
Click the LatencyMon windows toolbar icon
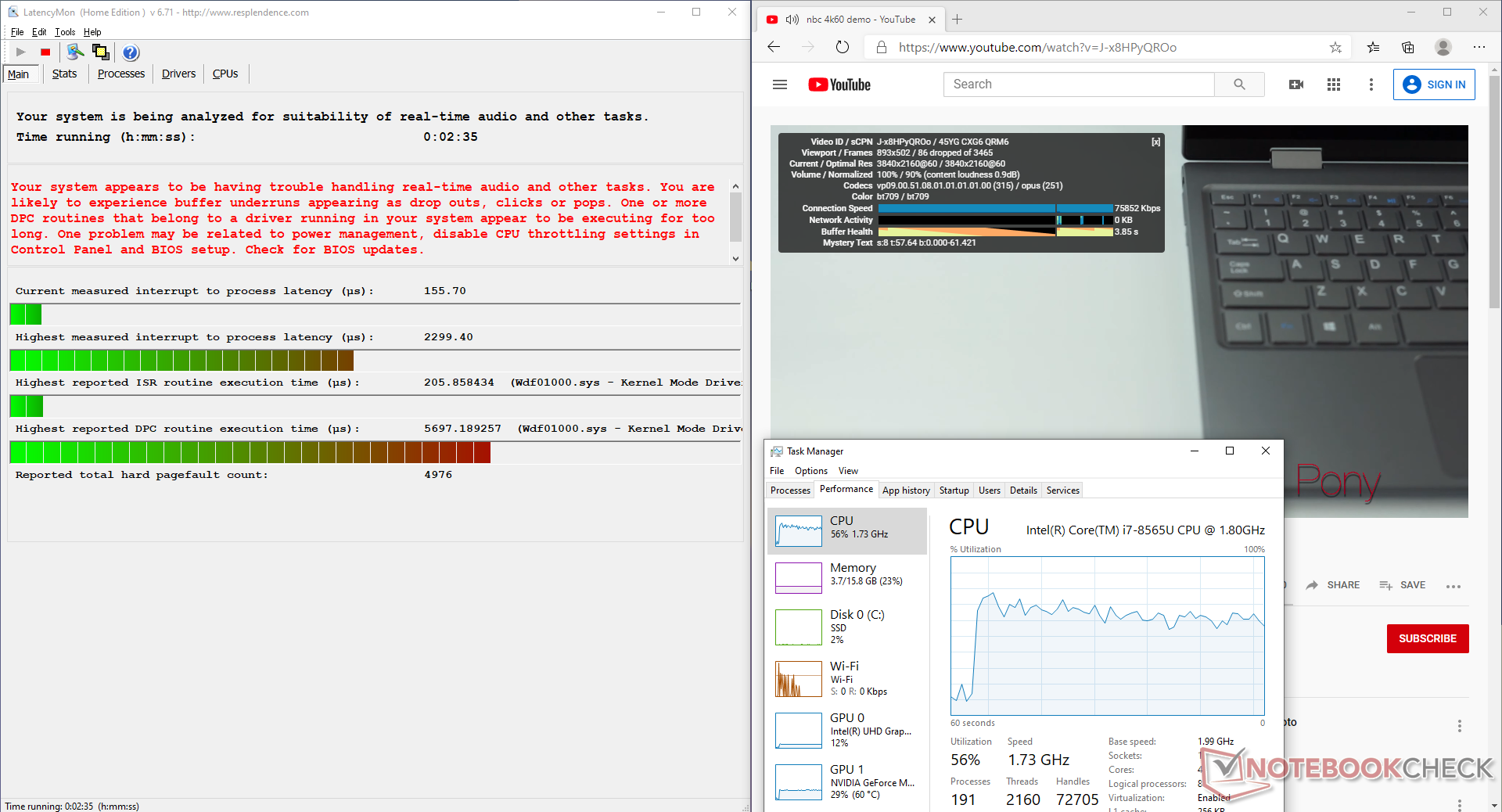(101, 52)
